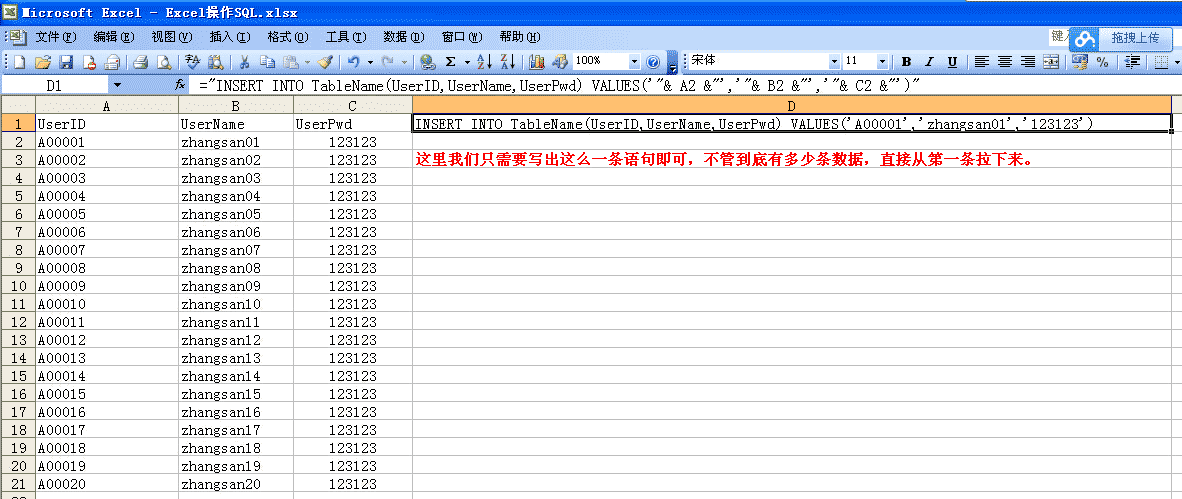Open the 文件 (File) menu
This screenshot has width=1182, height=499.
[x=56, y=37]
